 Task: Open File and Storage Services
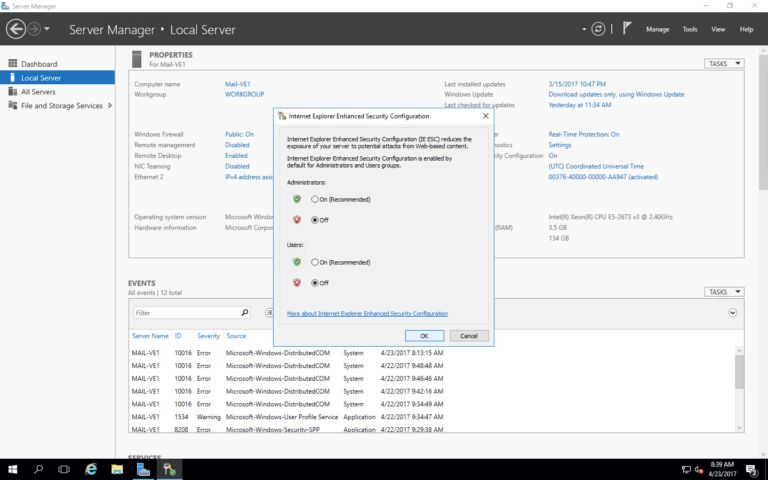(x=62, y=105)
